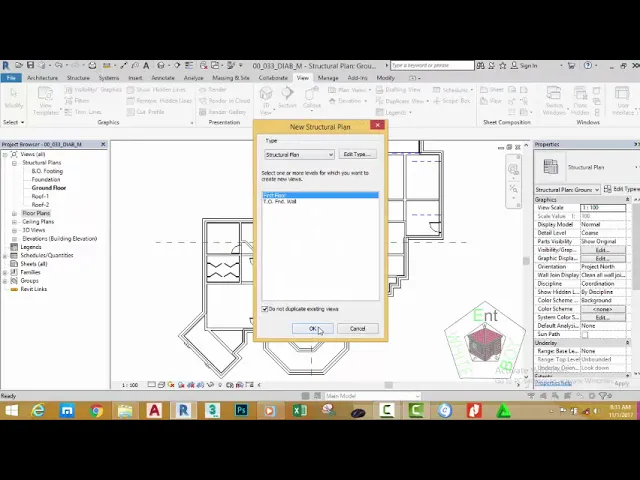Viewport: 640px width, 480px height.
Task: Select T.O. Fnd. Wall level in the list
Action: coord(320,202)
